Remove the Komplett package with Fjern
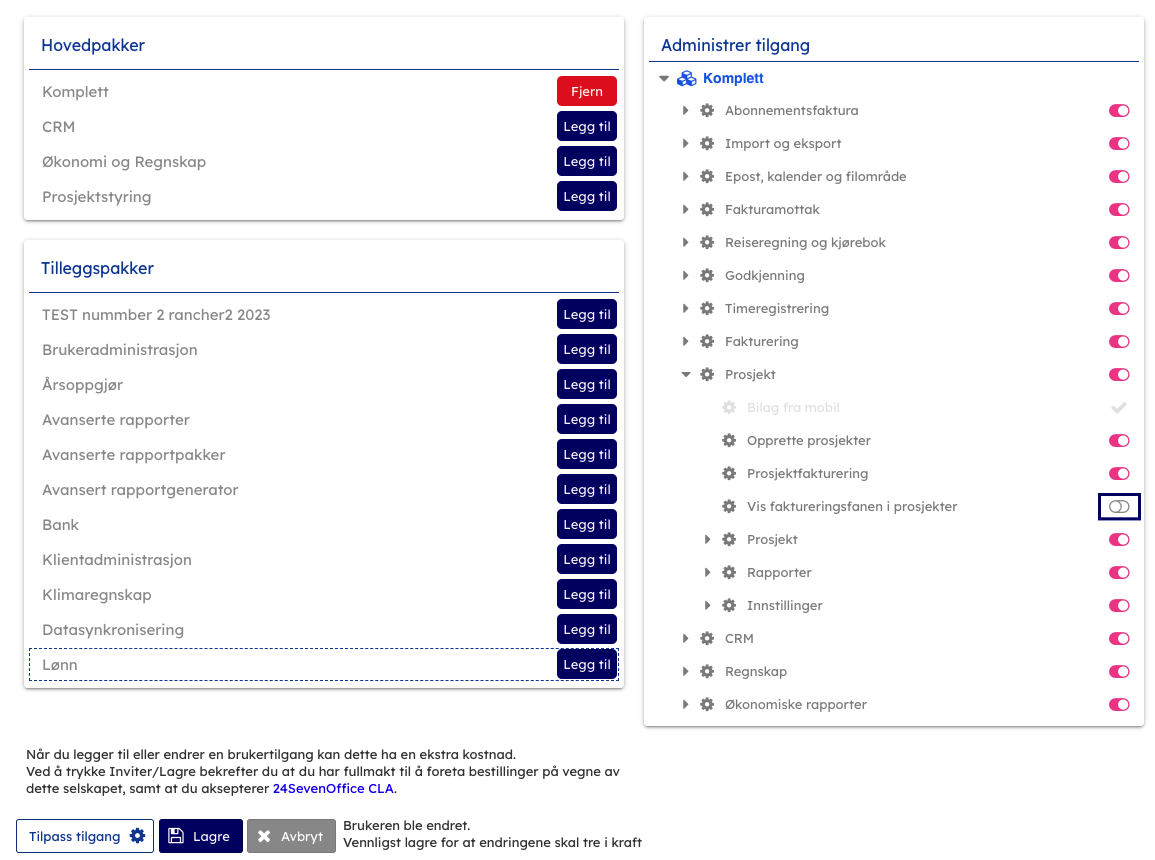The height and width of the screenshot is (860, 1155). pyautogui.click(x=586, y=92)
